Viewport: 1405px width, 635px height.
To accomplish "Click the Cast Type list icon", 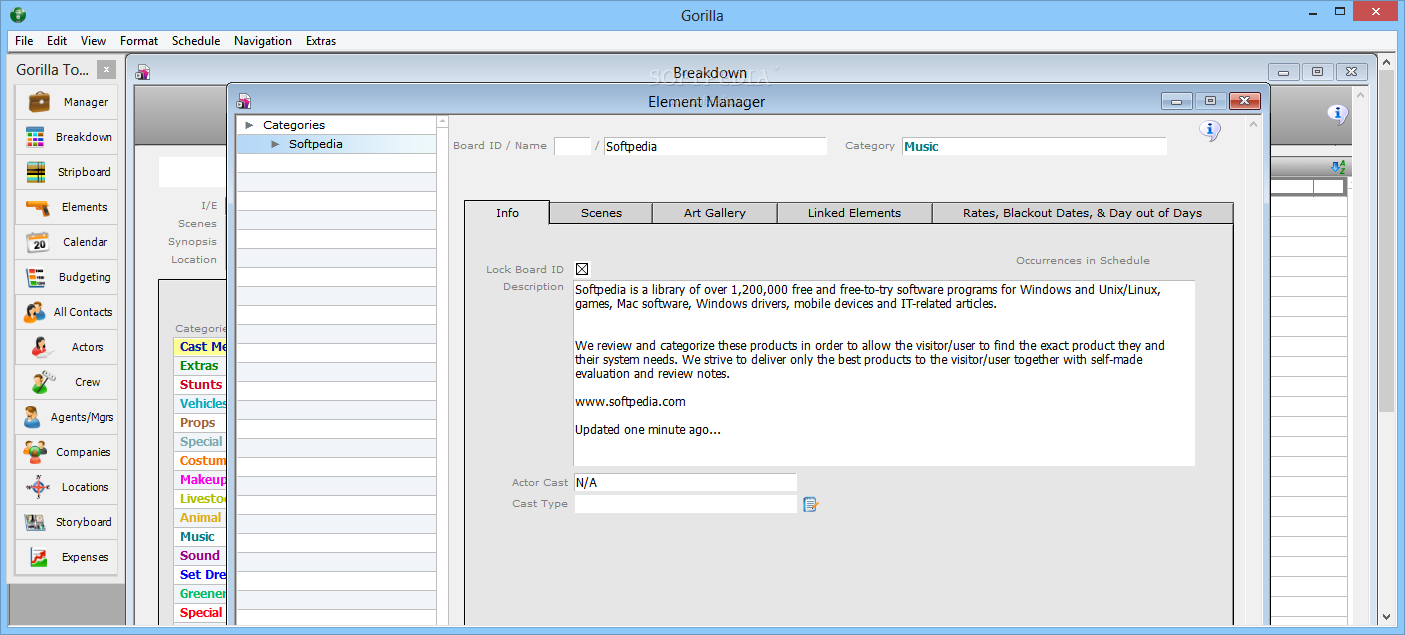I will coord(810,504).
